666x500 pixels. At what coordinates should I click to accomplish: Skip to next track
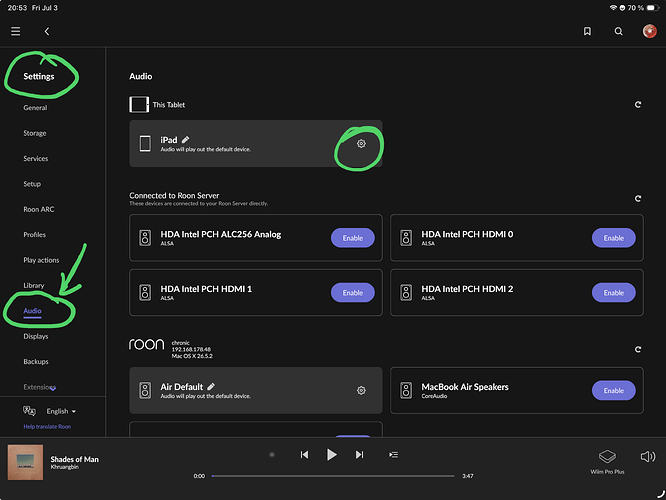coord(359,455)
